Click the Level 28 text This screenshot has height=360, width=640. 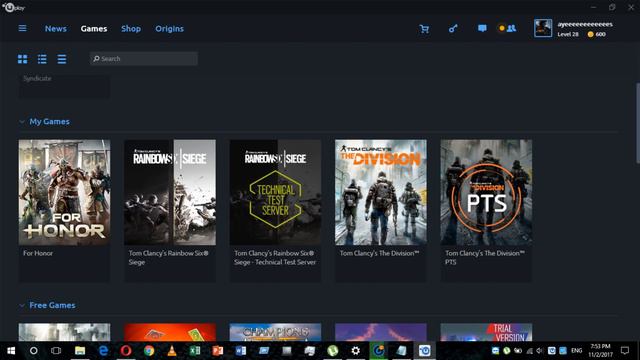click(568, 34)
